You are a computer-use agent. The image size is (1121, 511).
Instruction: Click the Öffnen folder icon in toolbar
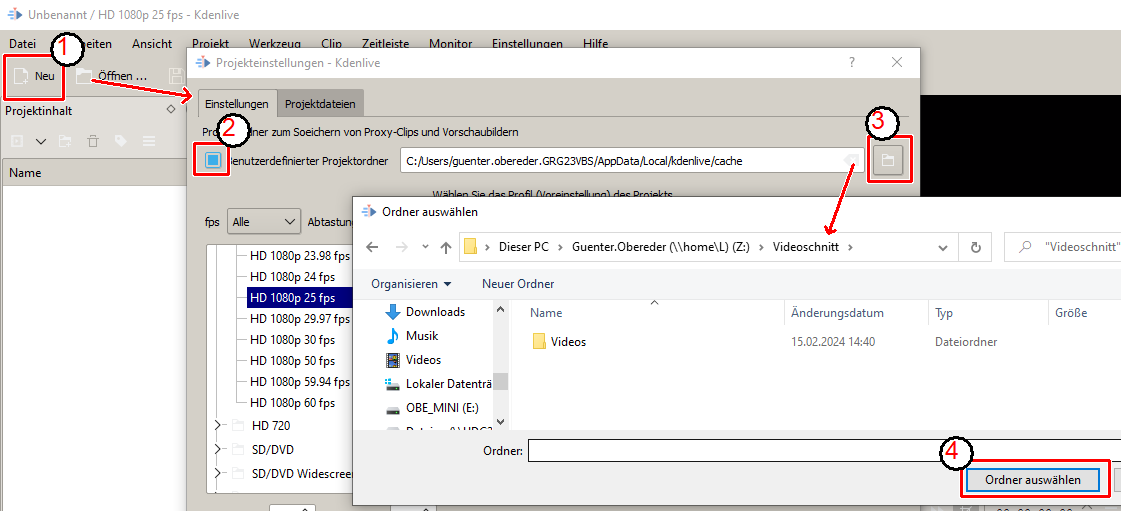click(x=84, y=76)
